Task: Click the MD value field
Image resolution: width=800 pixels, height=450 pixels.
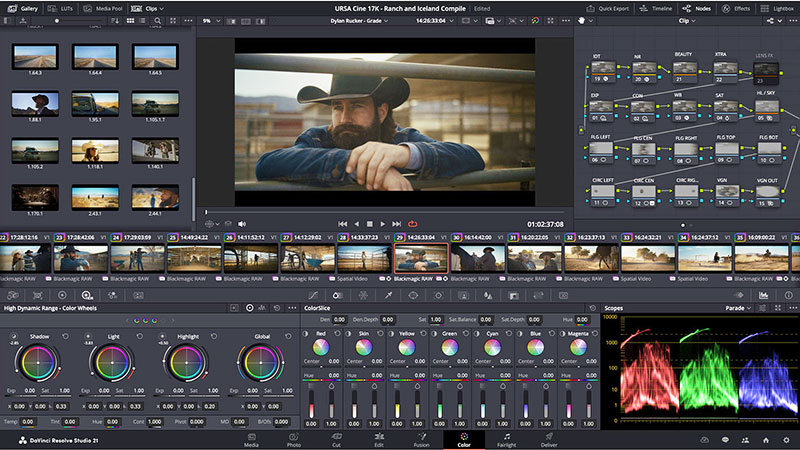Action: click(x=239, y=422)
